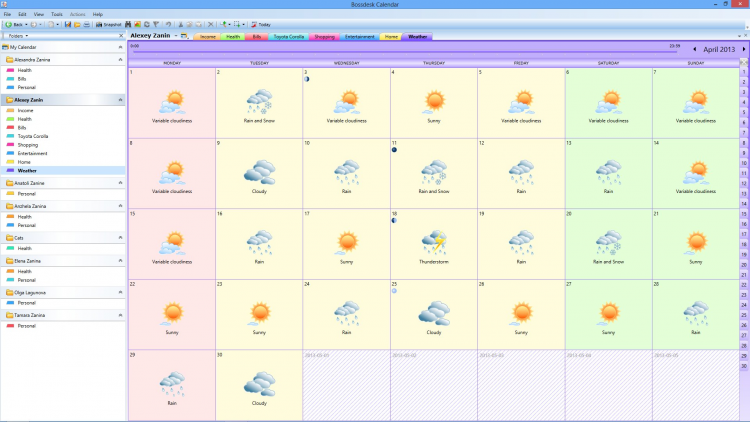Image resolution: width=750 pixels, height=422 pixels.
Task: Switch to the Bills tab
Action: click(x=257, y=37)
